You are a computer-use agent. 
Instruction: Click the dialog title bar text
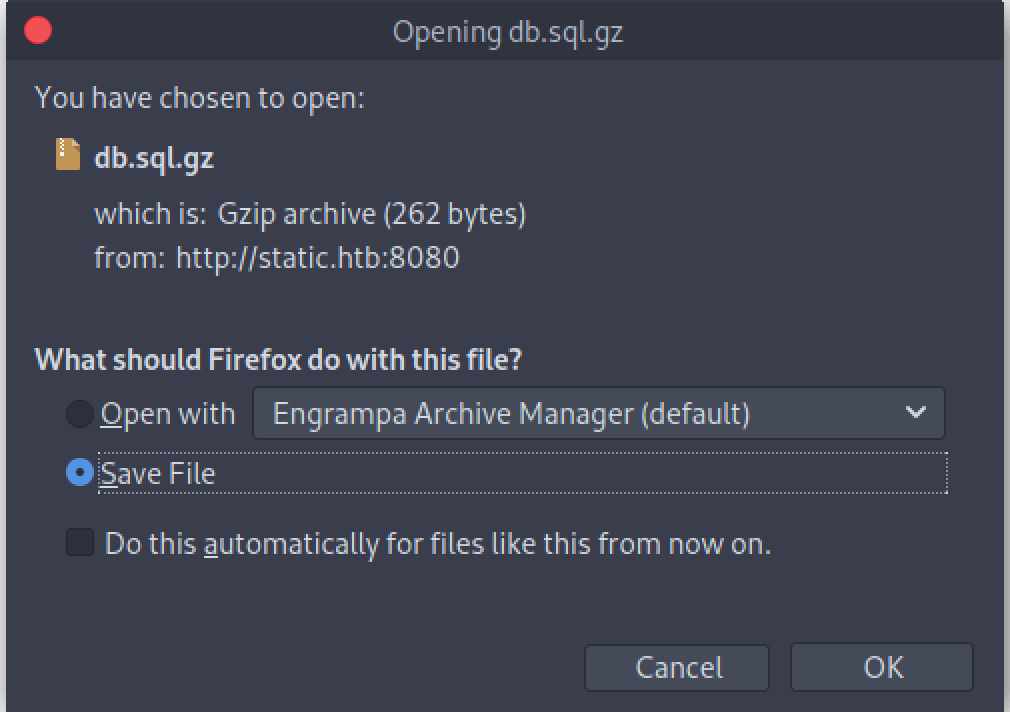508,32
